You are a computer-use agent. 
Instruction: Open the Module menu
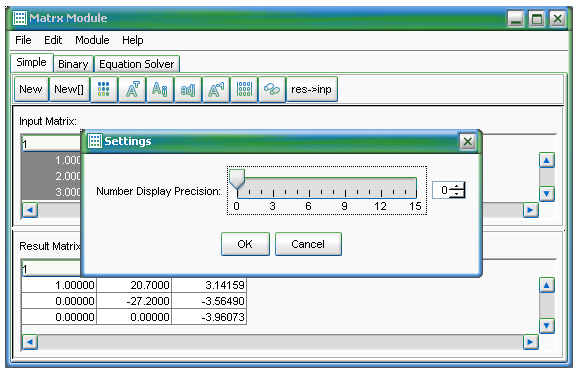click(92, 40)
